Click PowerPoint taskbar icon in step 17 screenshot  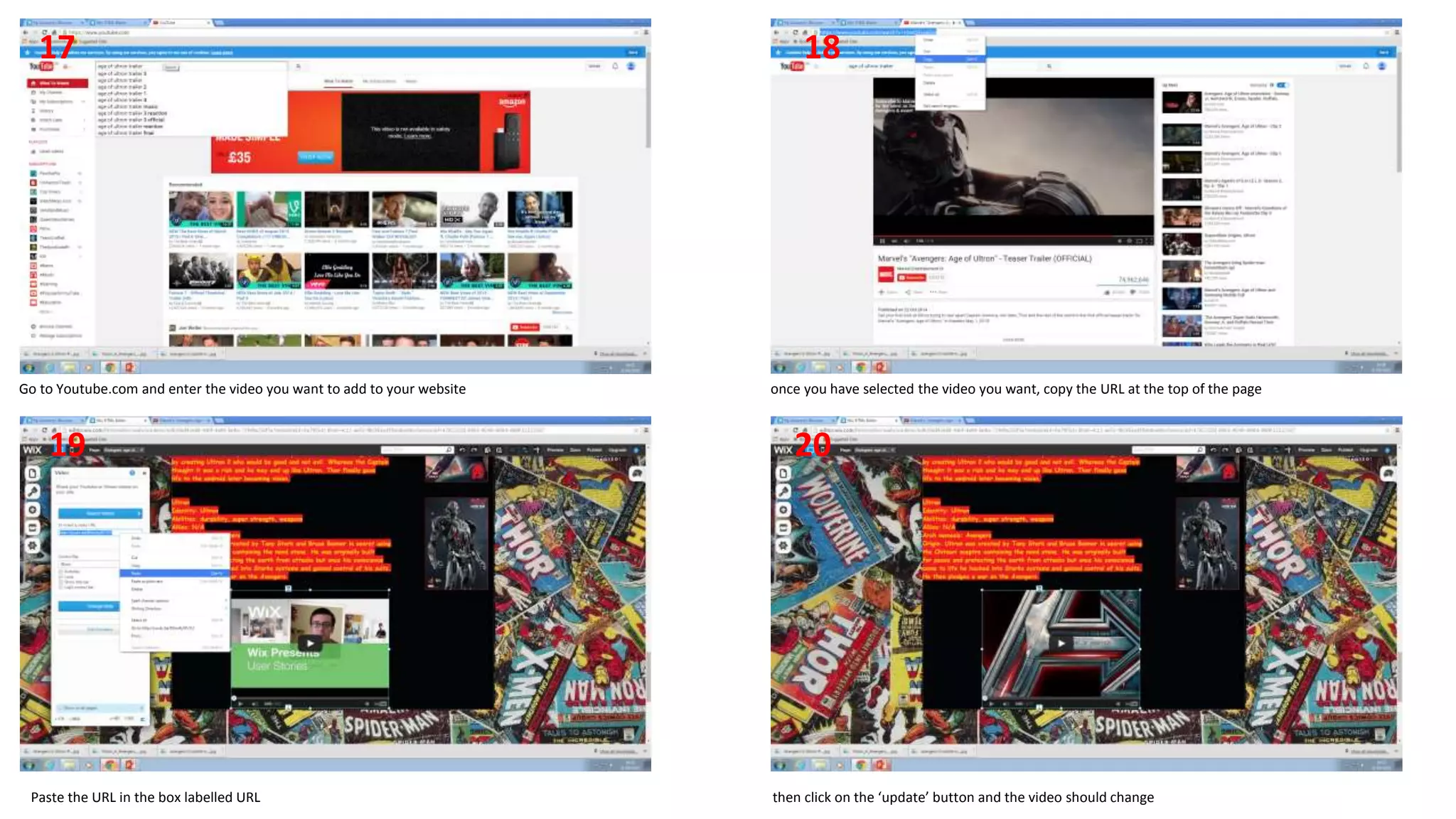tap(129, 368)
